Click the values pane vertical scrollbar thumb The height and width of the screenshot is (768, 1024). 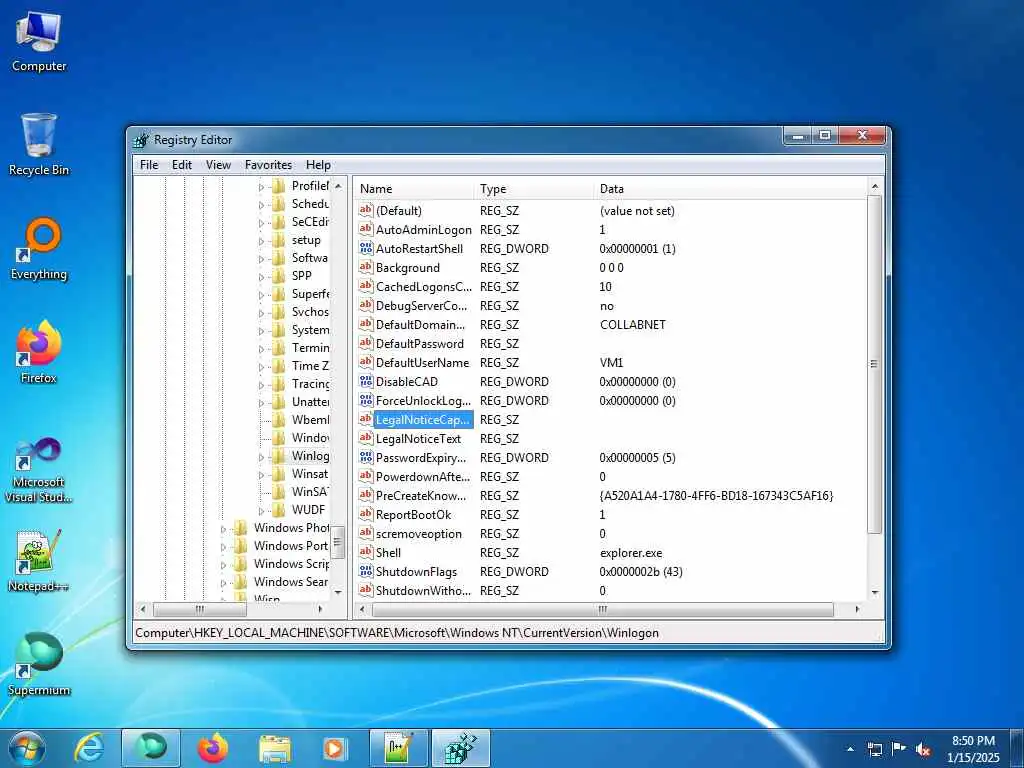(874, 364)
